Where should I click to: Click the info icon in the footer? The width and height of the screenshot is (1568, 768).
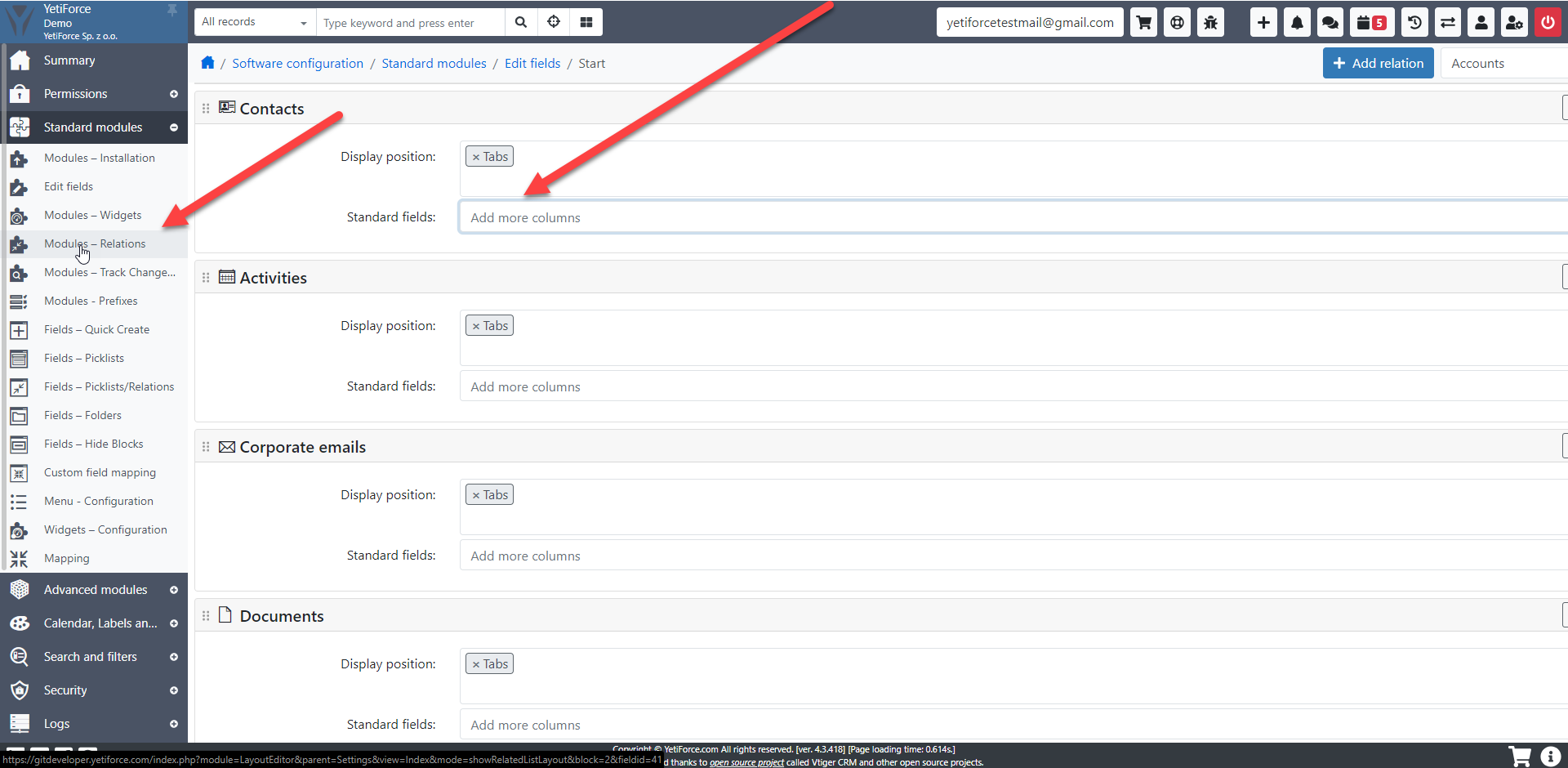pyautogui.click(x=1550, y=757)
